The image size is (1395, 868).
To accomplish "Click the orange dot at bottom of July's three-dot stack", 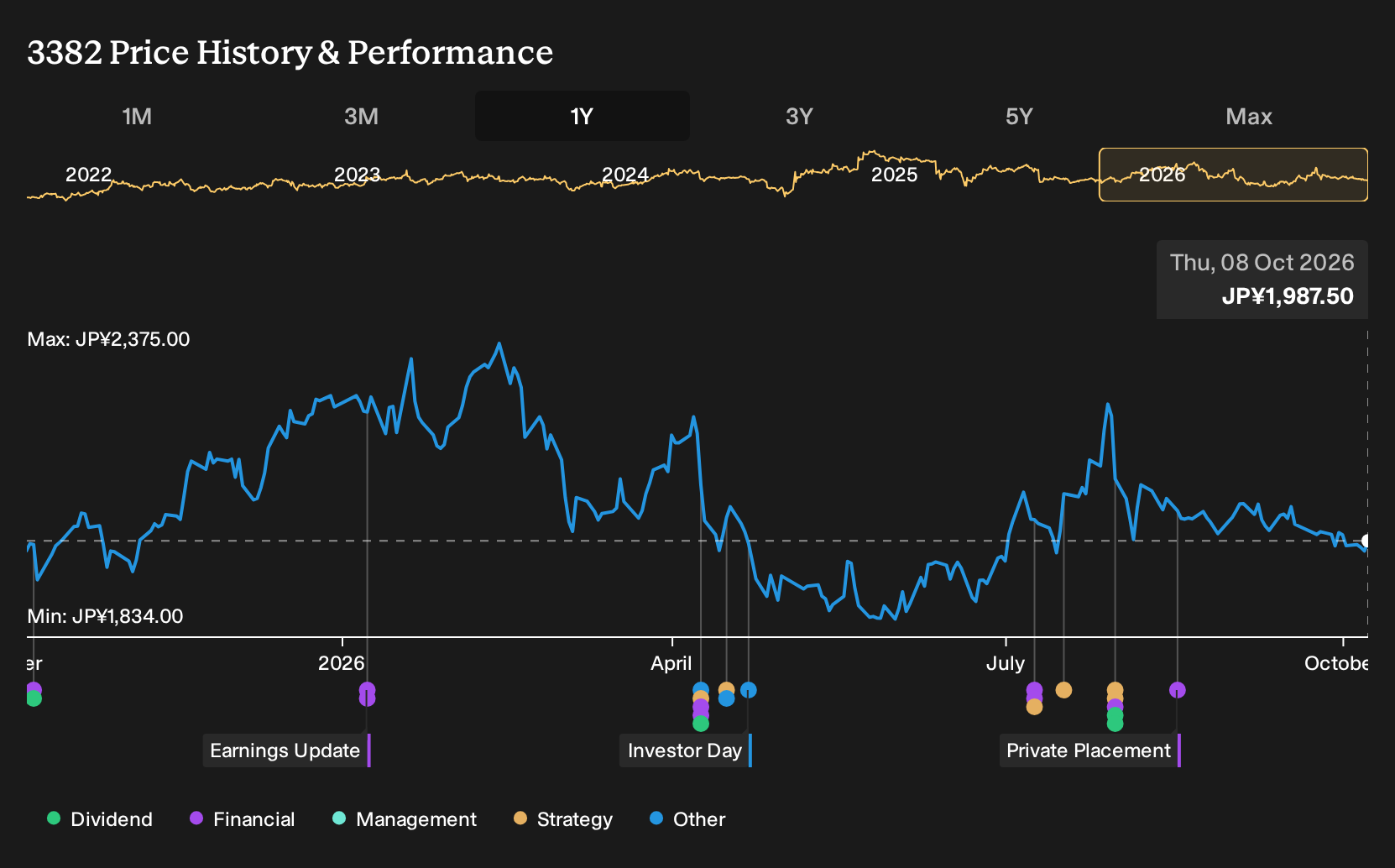I will (1034, 707).
